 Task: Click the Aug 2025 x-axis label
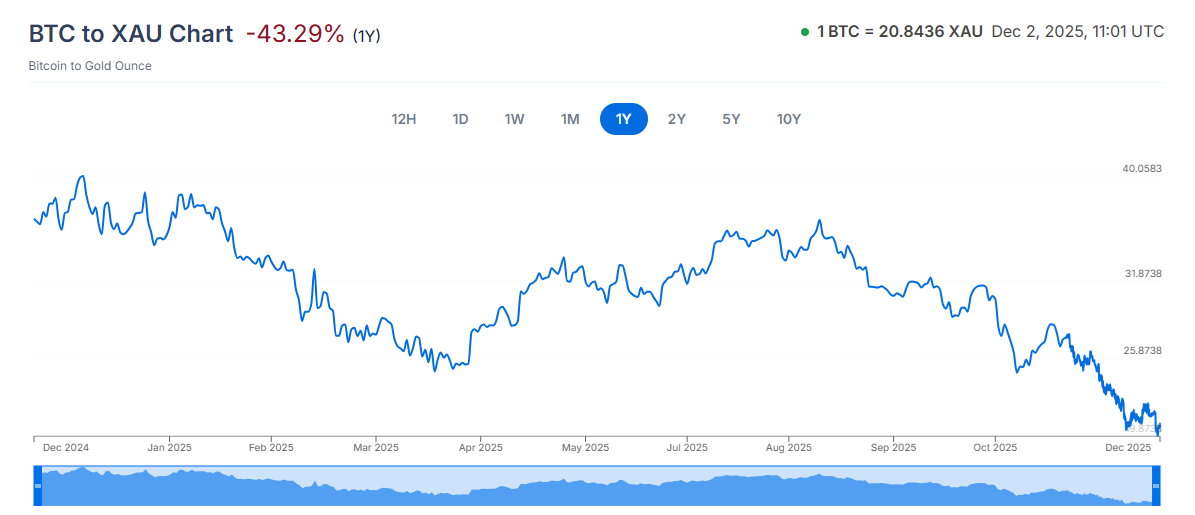point(788,448)
